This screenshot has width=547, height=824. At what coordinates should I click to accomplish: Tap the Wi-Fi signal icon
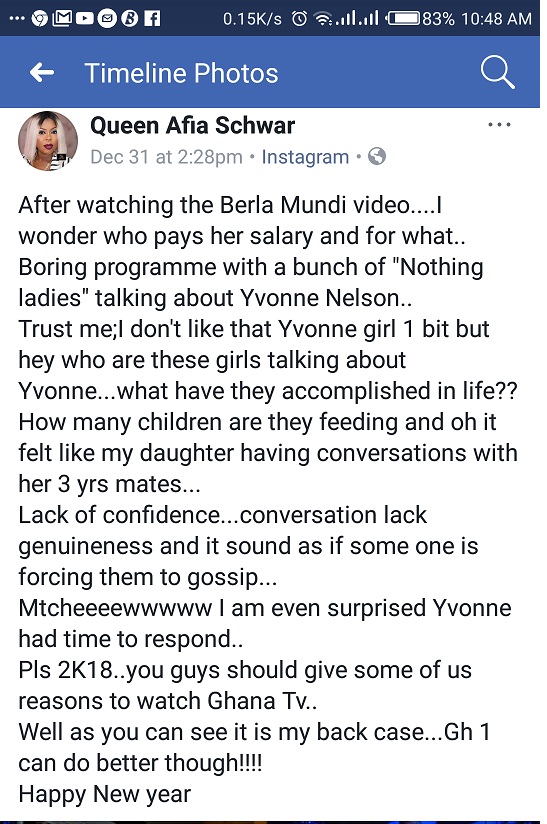coord(323,19)
